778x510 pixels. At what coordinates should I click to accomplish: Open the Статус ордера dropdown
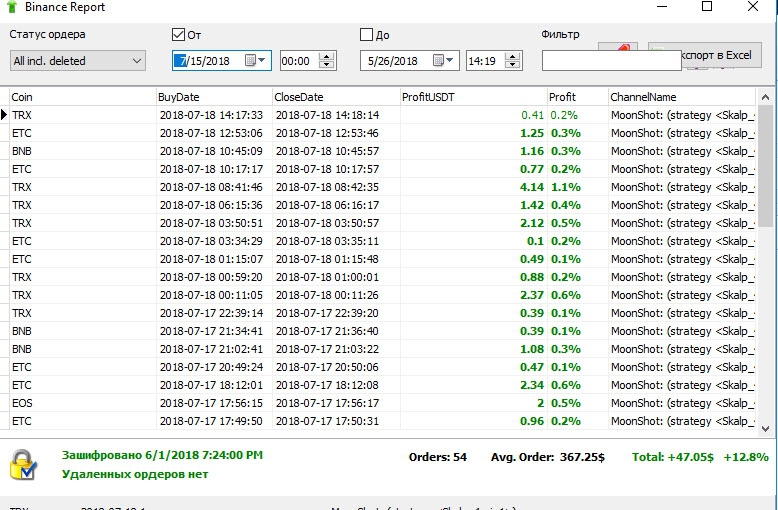pyautogui.click(x=77, y=61)
